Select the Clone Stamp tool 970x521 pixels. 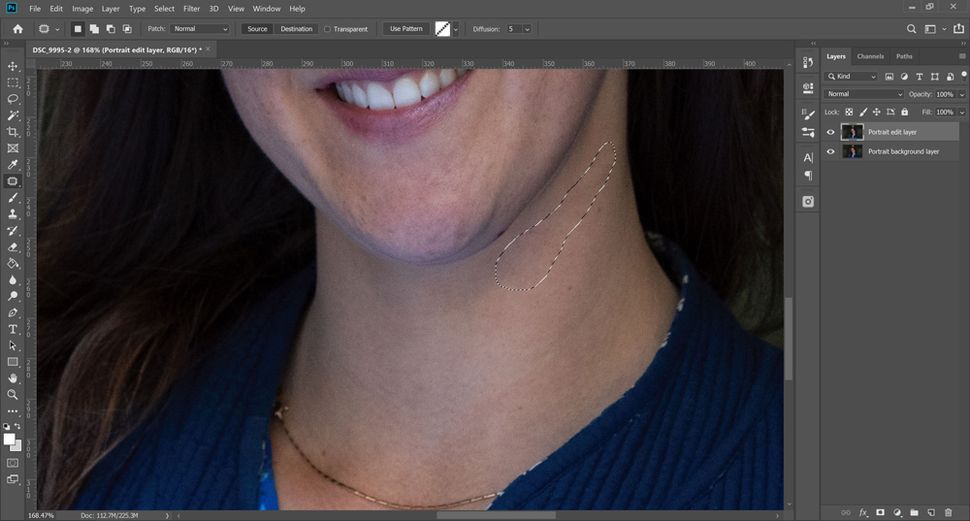pyautogui.click(x=12, y=214)
